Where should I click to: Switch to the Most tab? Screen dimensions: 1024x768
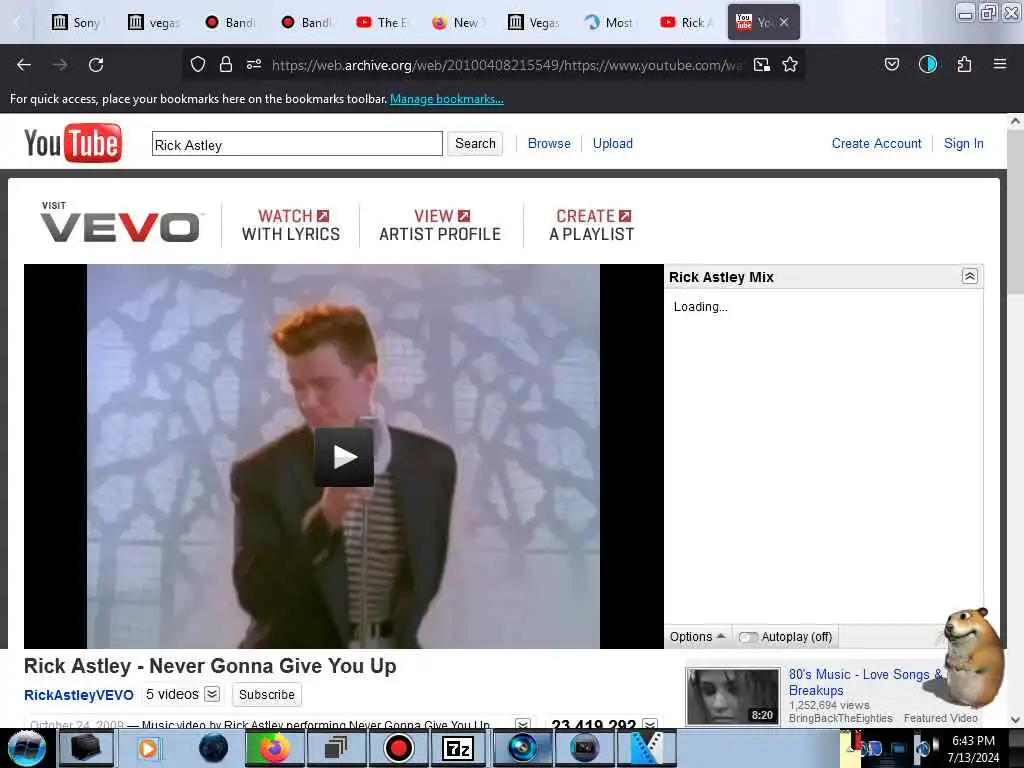pyautogui.click(x=610, y=22)
